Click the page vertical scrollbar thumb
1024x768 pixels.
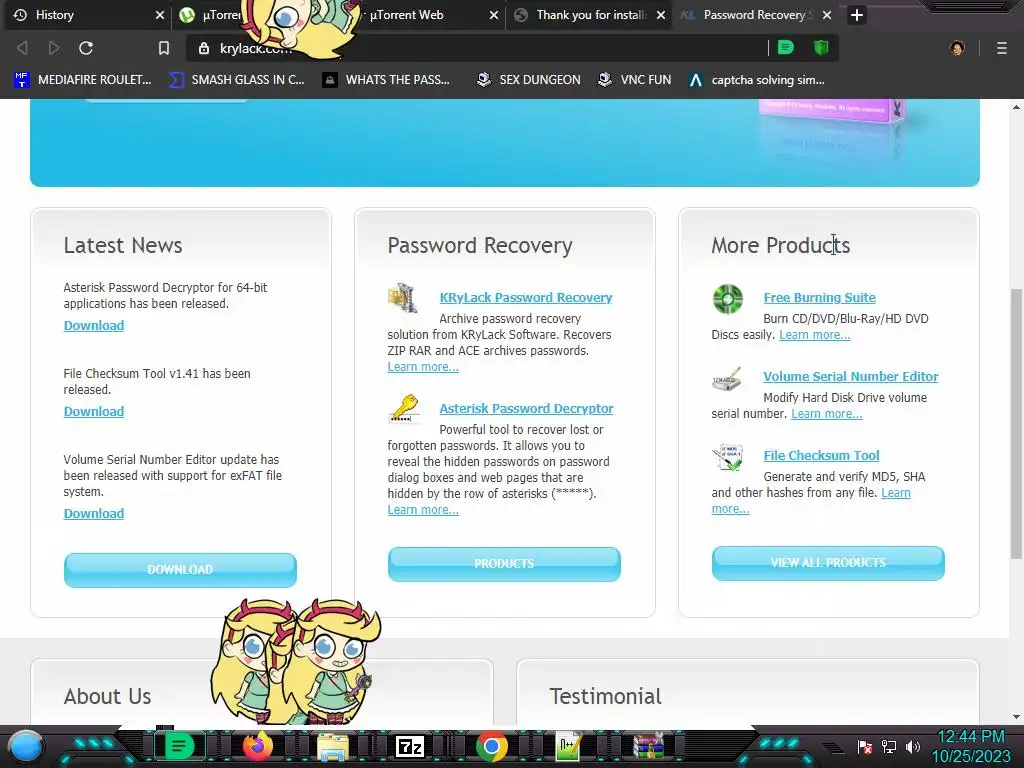click(1016, 423)
